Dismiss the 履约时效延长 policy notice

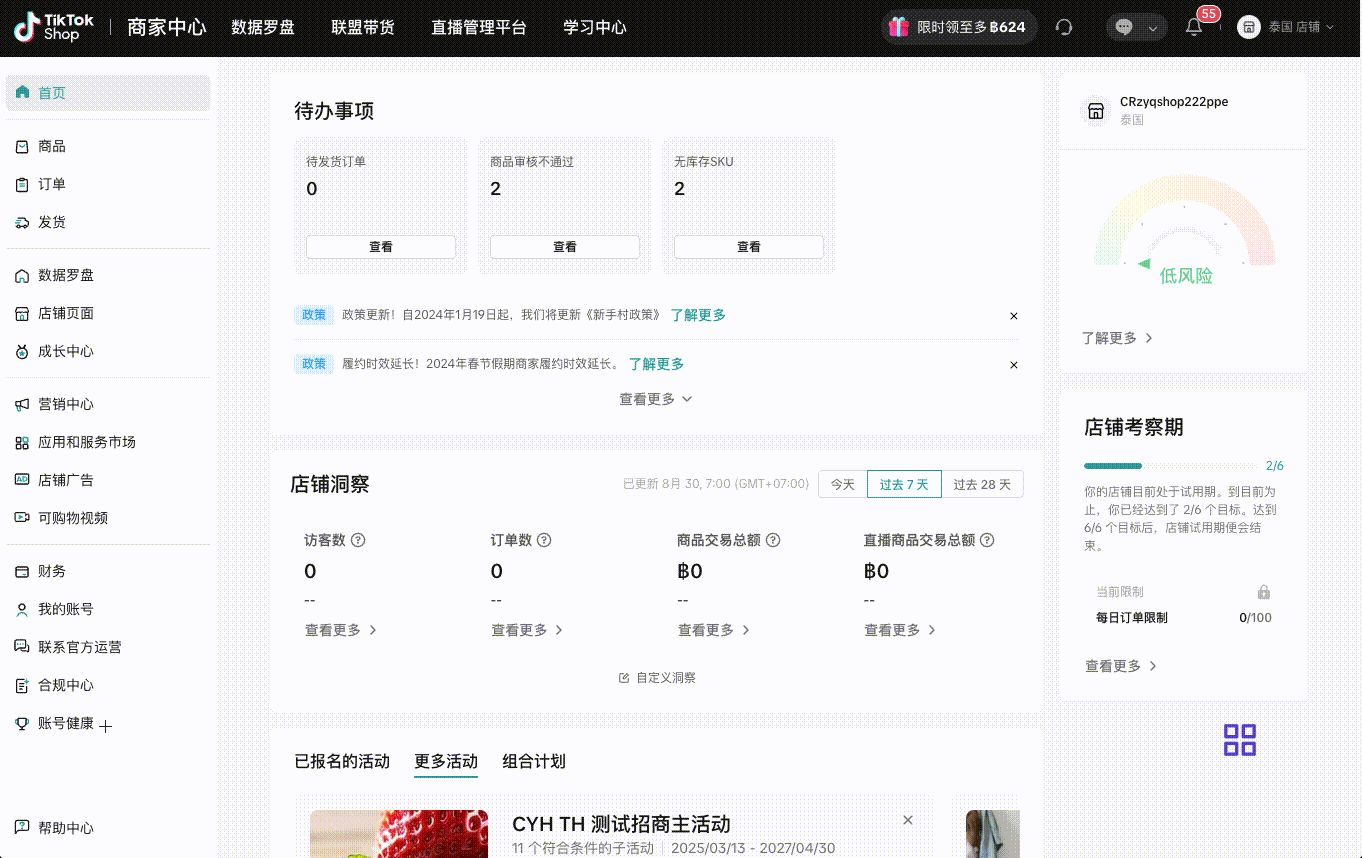1013,365
